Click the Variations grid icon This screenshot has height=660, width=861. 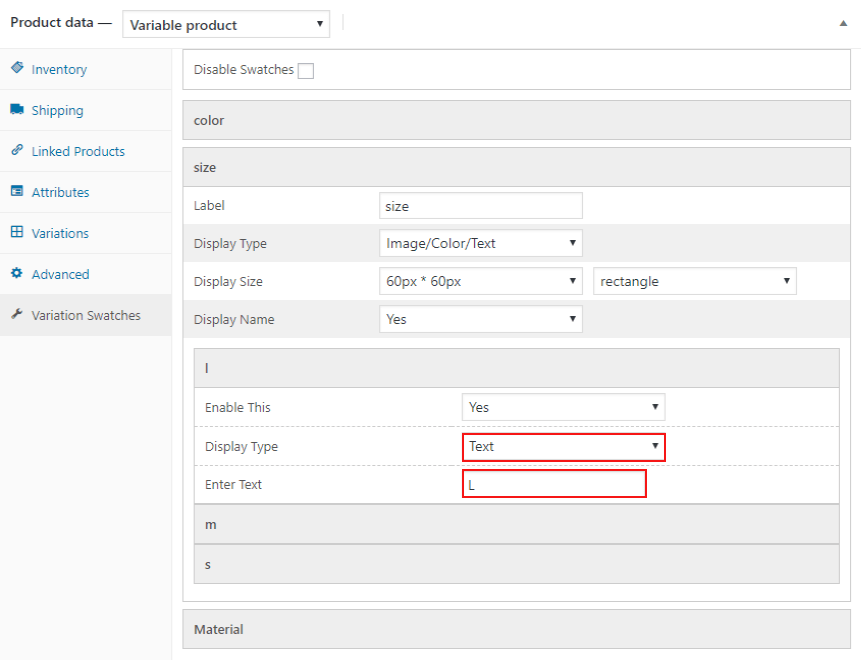[x=17, y=232]
